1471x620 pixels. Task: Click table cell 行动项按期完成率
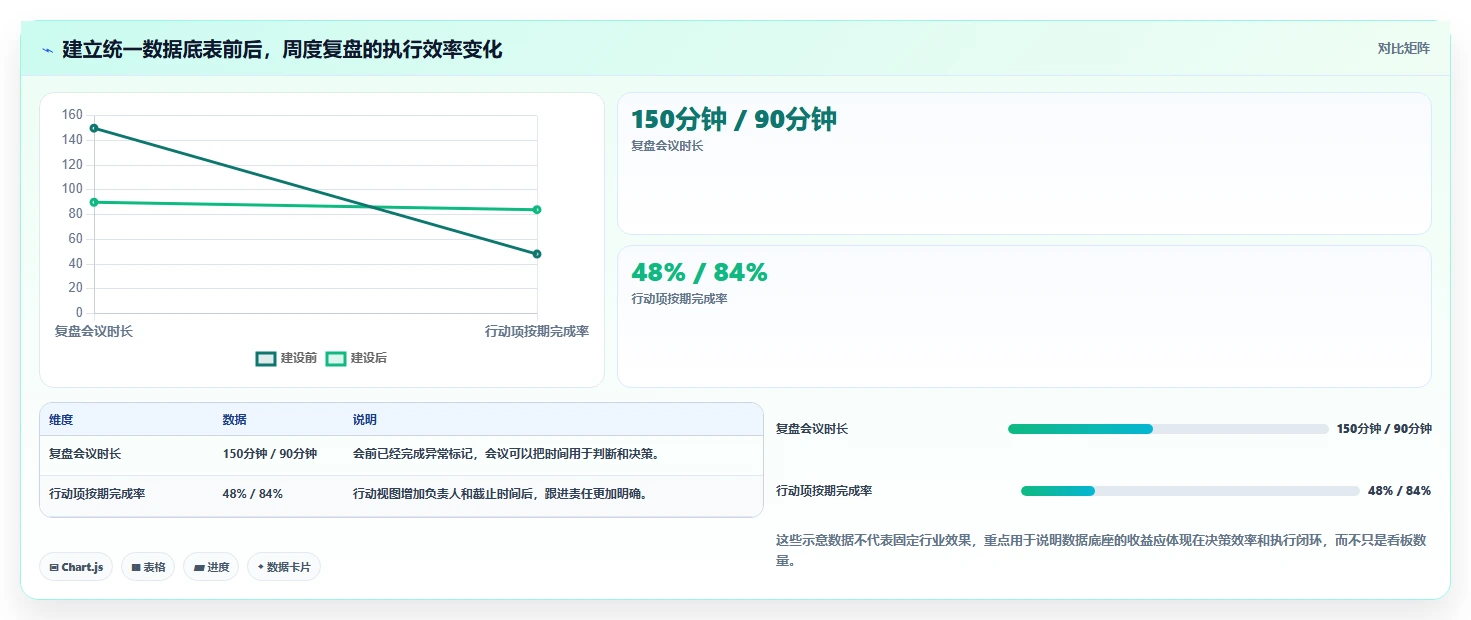pos(97,494)
